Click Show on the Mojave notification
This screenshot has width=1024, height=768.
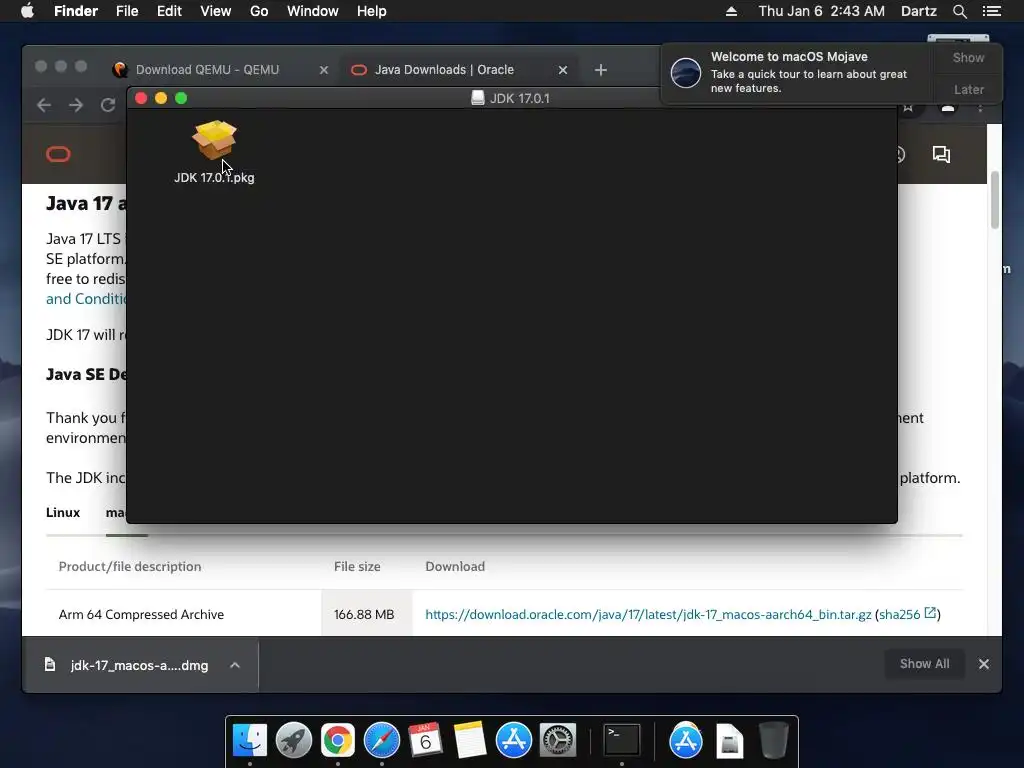pos(968,57)
